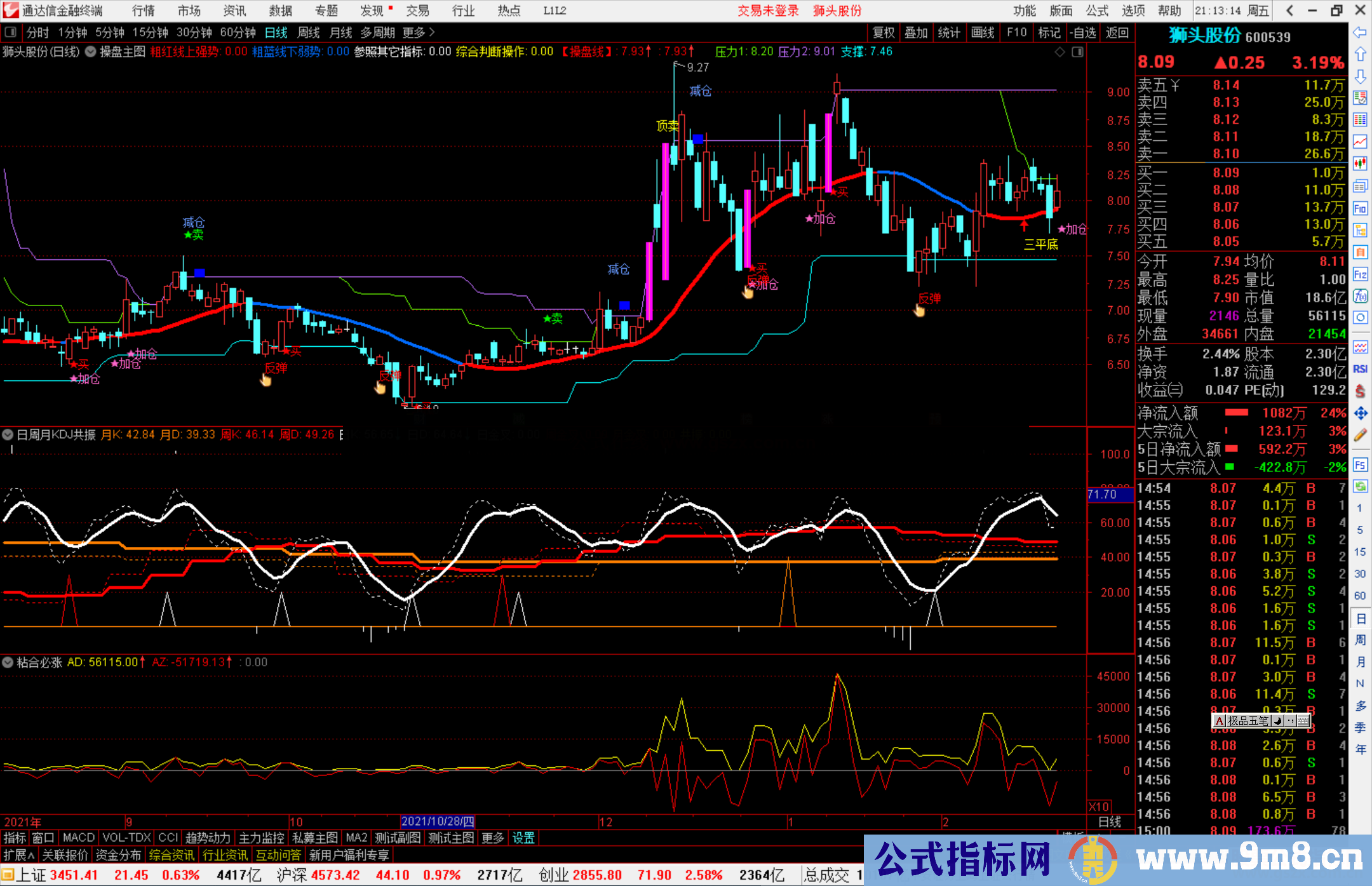
Task: Select the 60 minute sidebar period
Action: click(1360, 596)
